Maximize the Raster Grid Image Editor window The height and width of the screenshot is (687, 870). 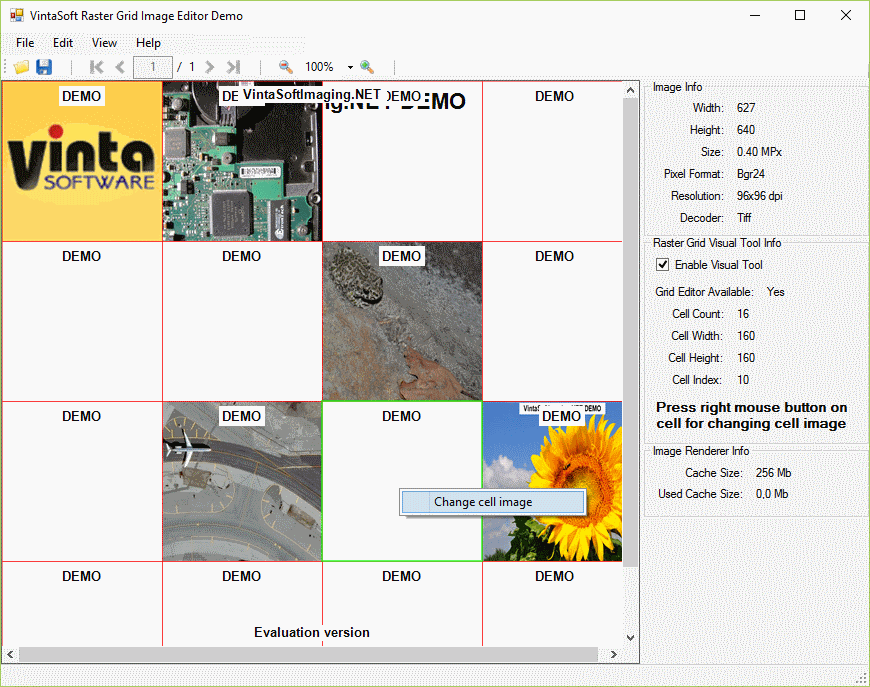pos(800,15)
